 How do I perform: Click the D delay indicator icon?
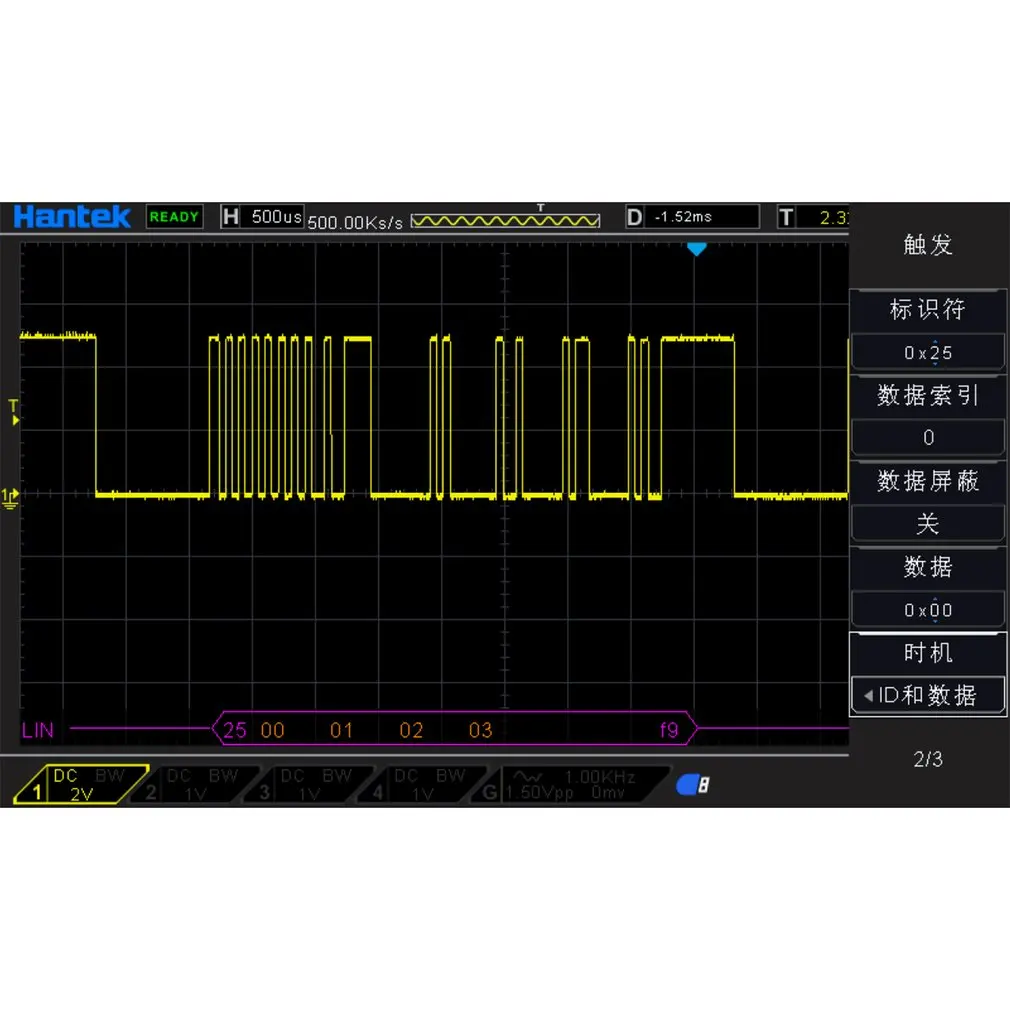click(x=634, y=217)
